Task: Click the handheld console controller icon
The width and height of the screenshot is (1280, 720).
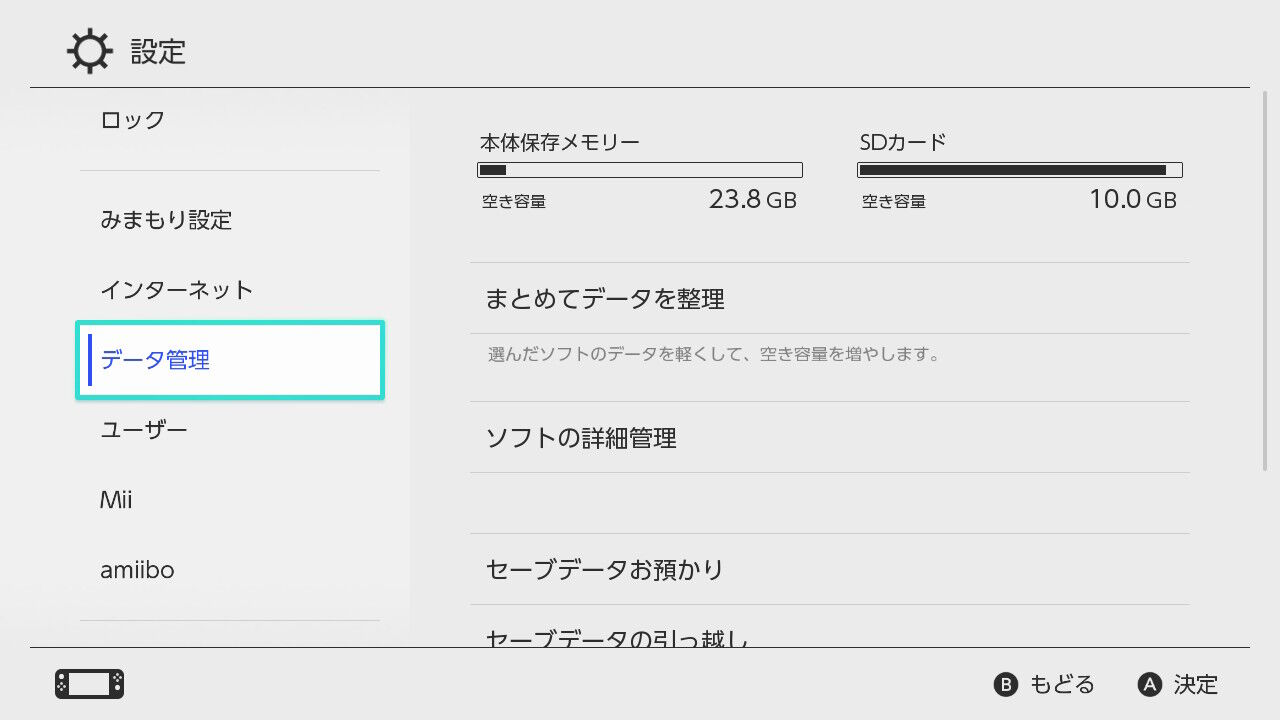Action: pos(89,684)
